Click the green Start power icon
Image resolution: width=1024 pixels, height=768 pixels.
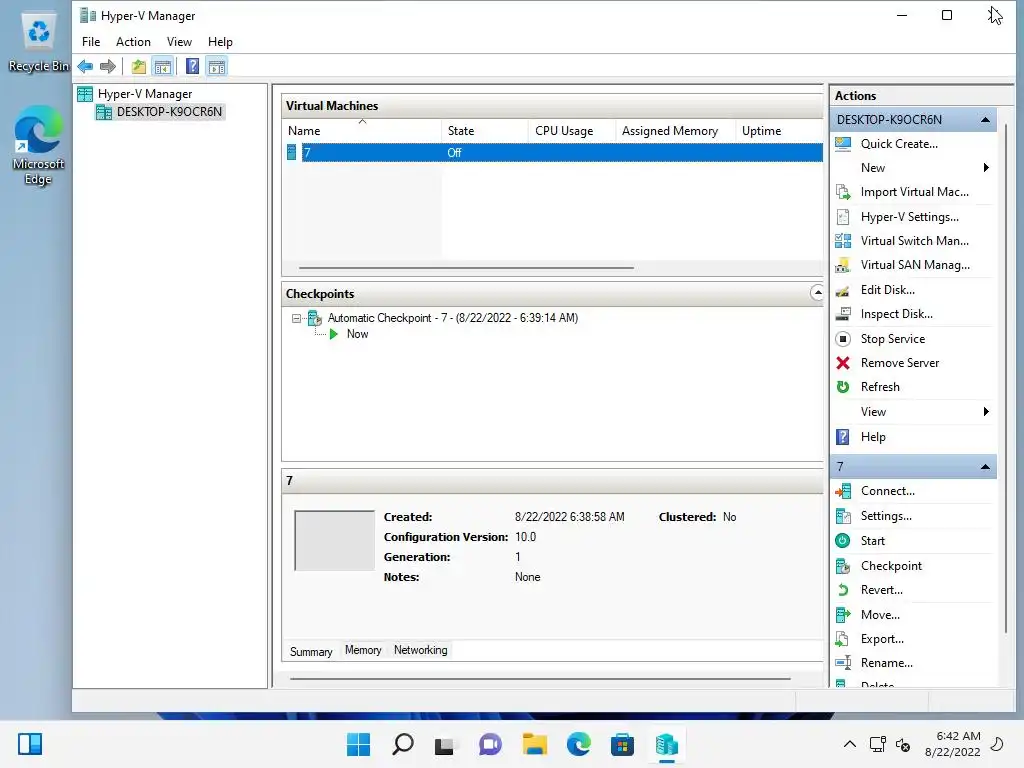(843, 541)
